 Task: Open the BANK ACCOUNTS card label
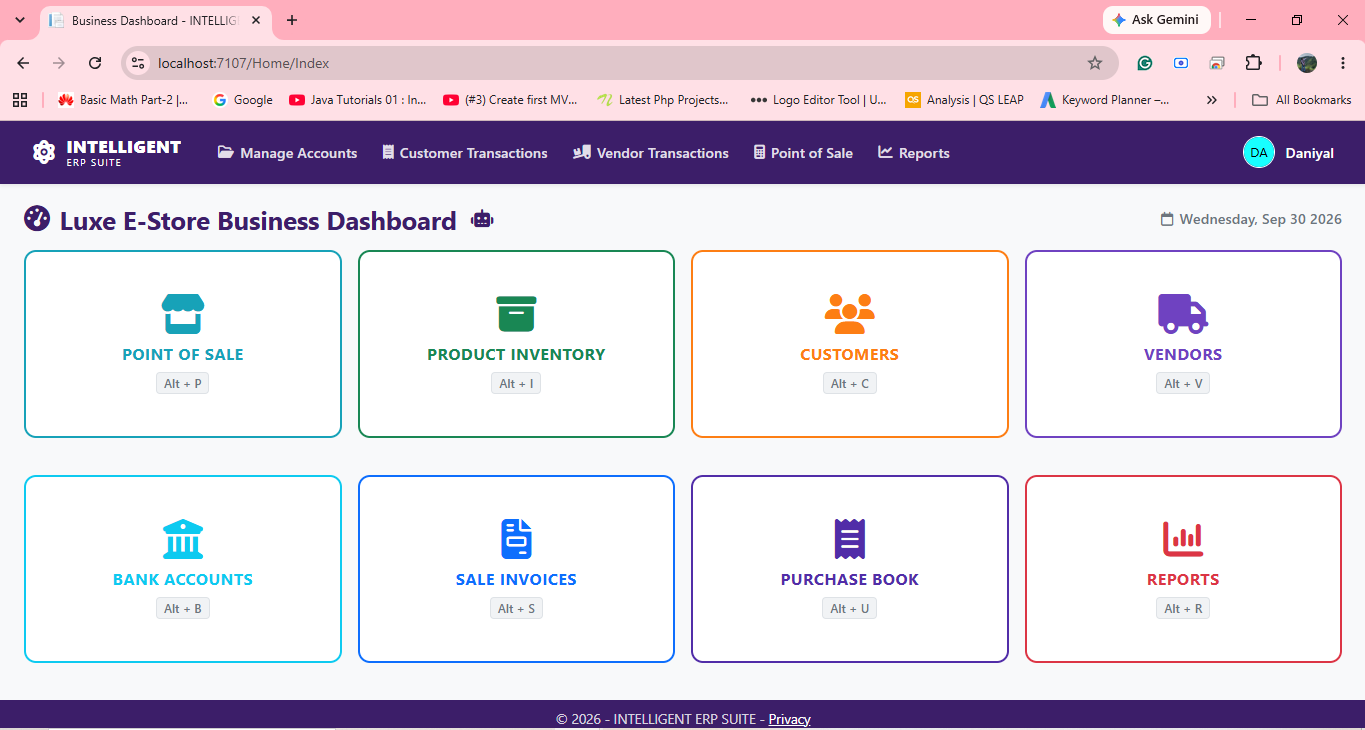tap(183, 579)
